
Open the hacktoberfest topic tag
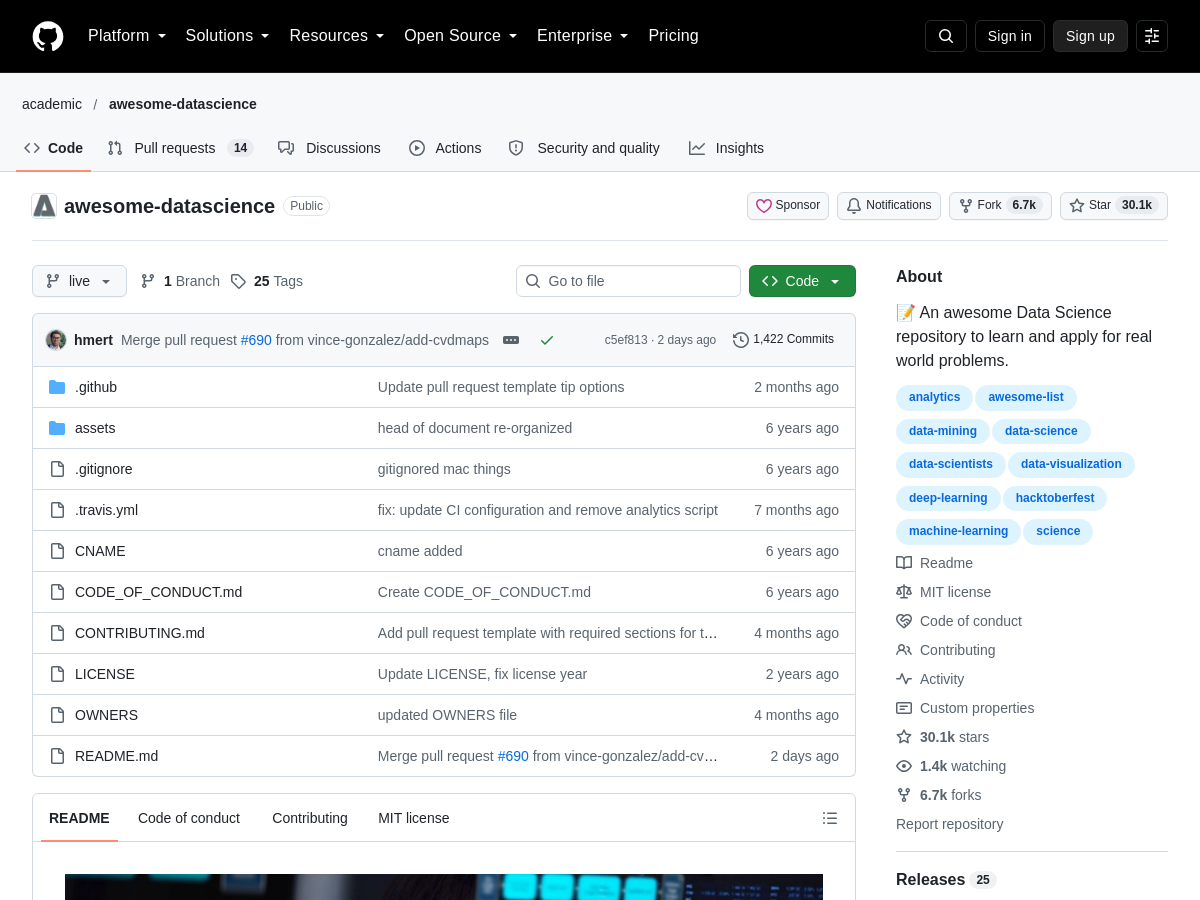pyautogui.click(x=1055, y=498)
